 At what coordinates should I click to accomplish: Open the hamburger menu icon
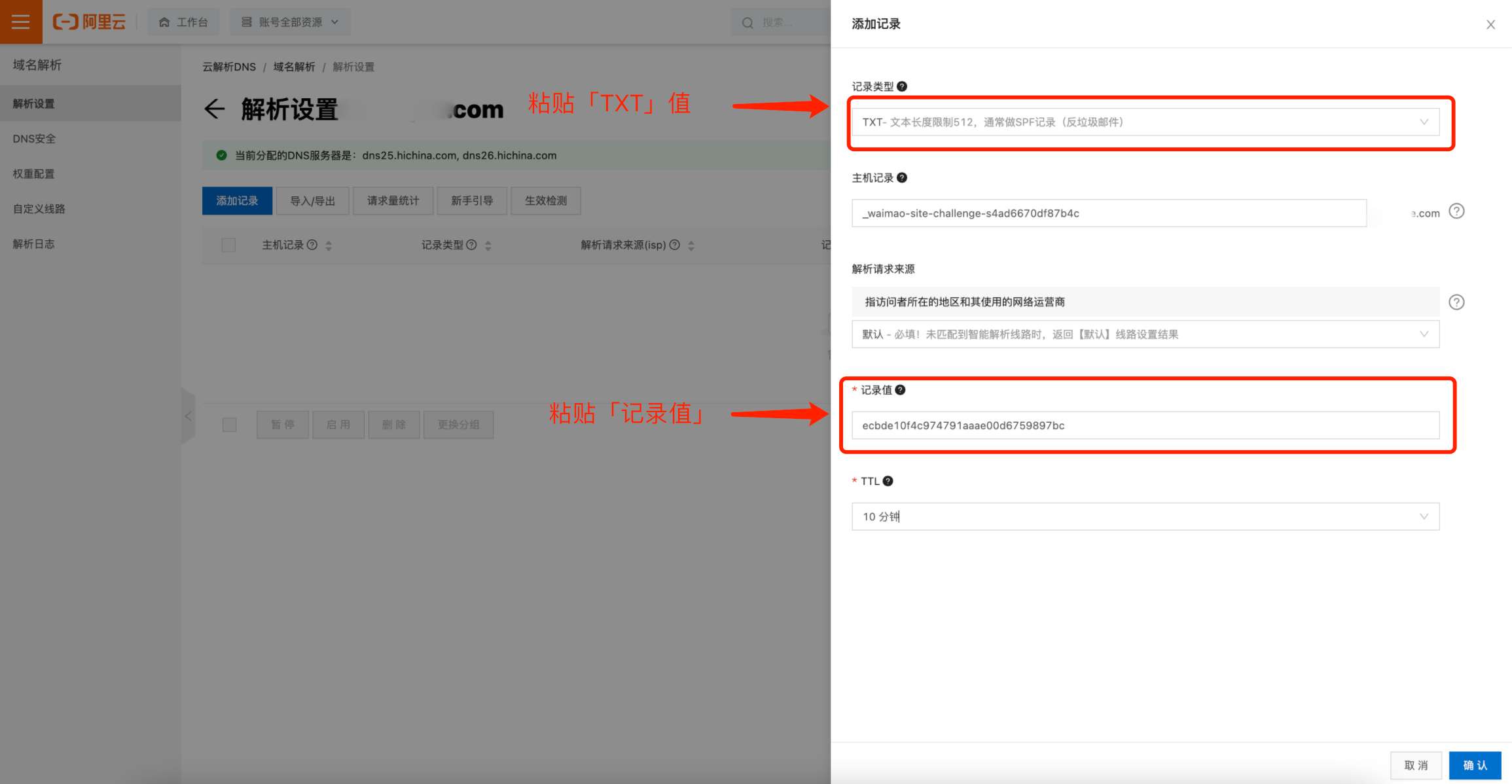21,22
